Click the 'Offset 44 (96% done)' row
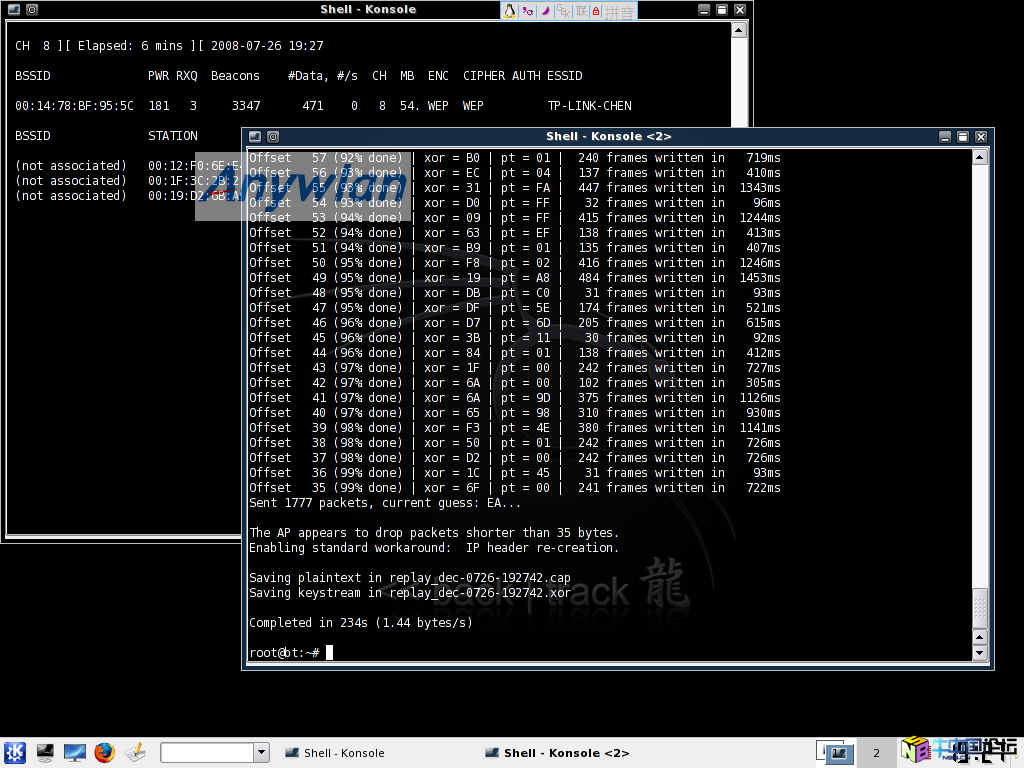This screenshot has height=768, width=1024. (515, 353)
